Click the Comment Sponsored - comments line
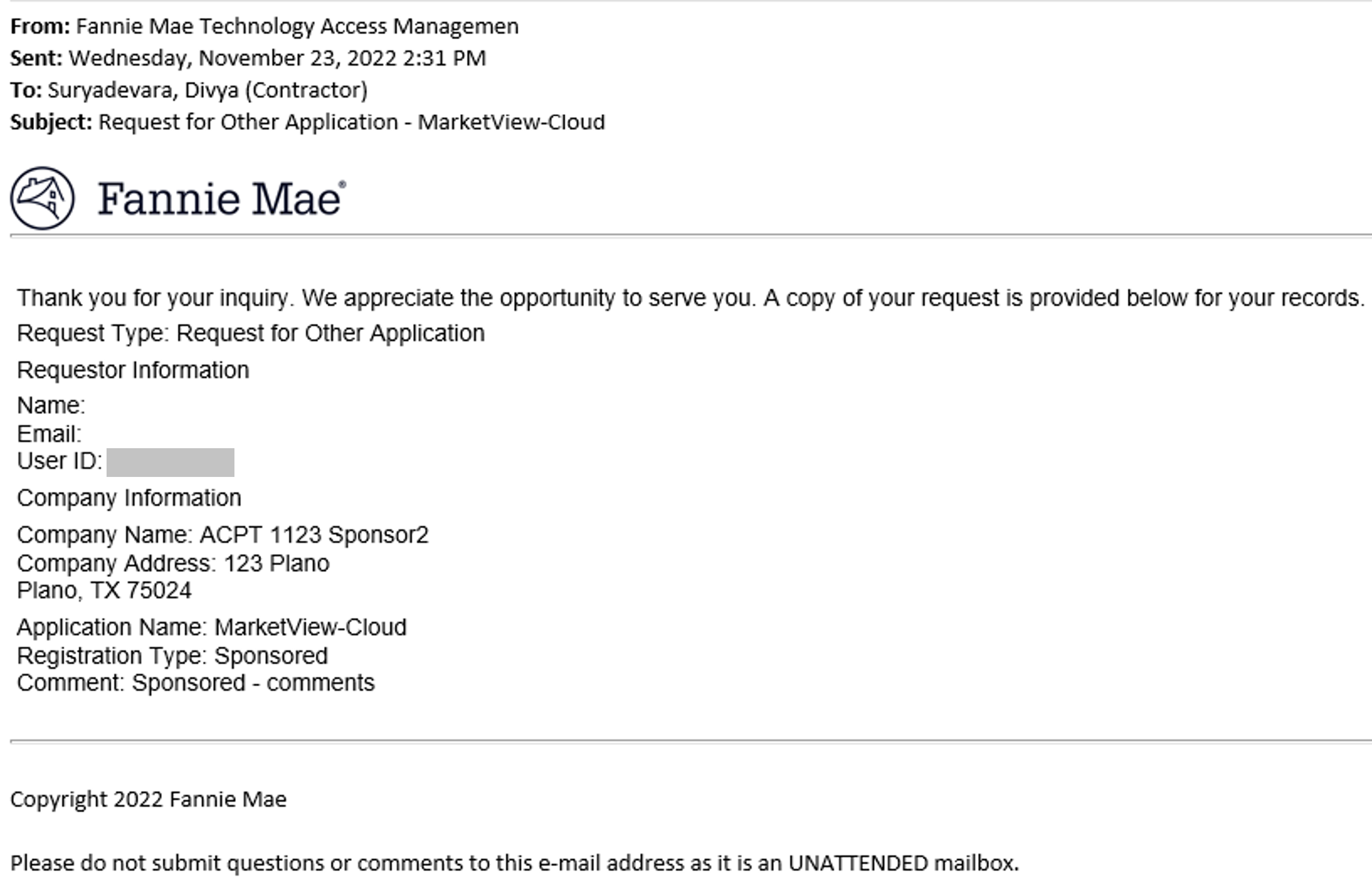The width and height of the screenshot is (1372, 884). pyautogui.click(x=196, y=683)
